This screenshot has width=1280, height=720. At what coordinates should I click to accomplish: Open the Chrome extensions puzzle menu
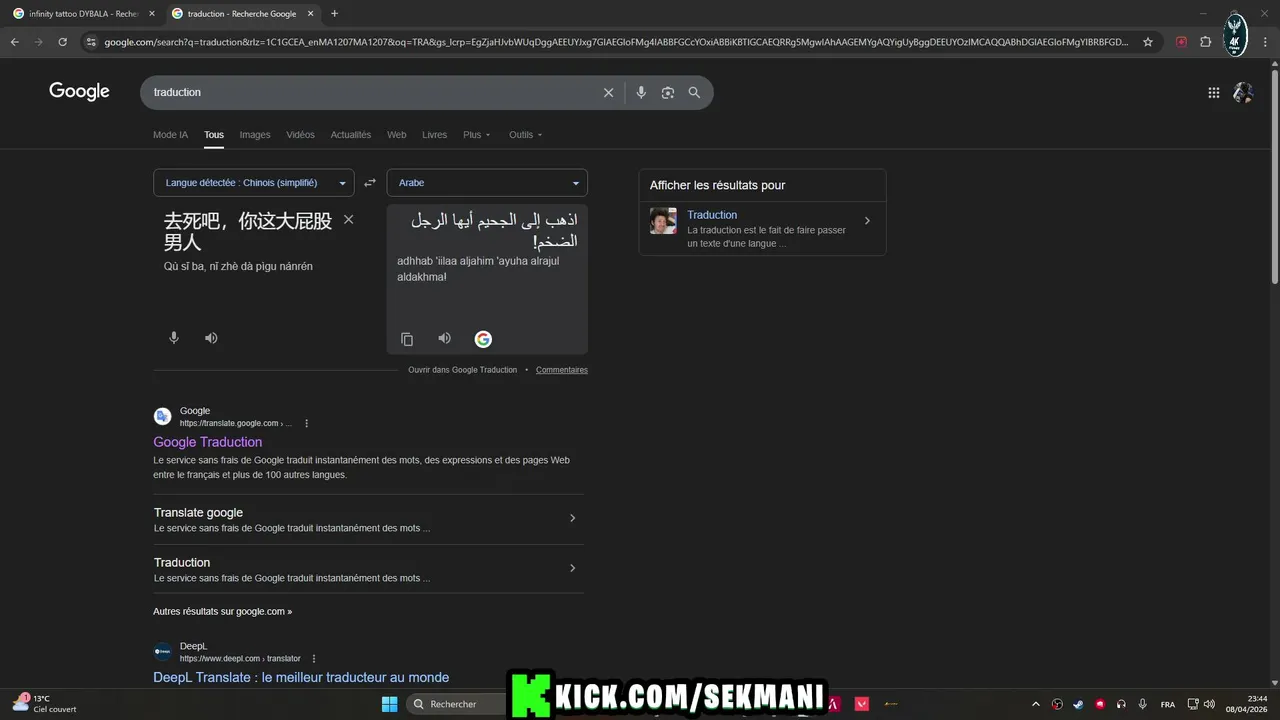tap(1205, 42)
